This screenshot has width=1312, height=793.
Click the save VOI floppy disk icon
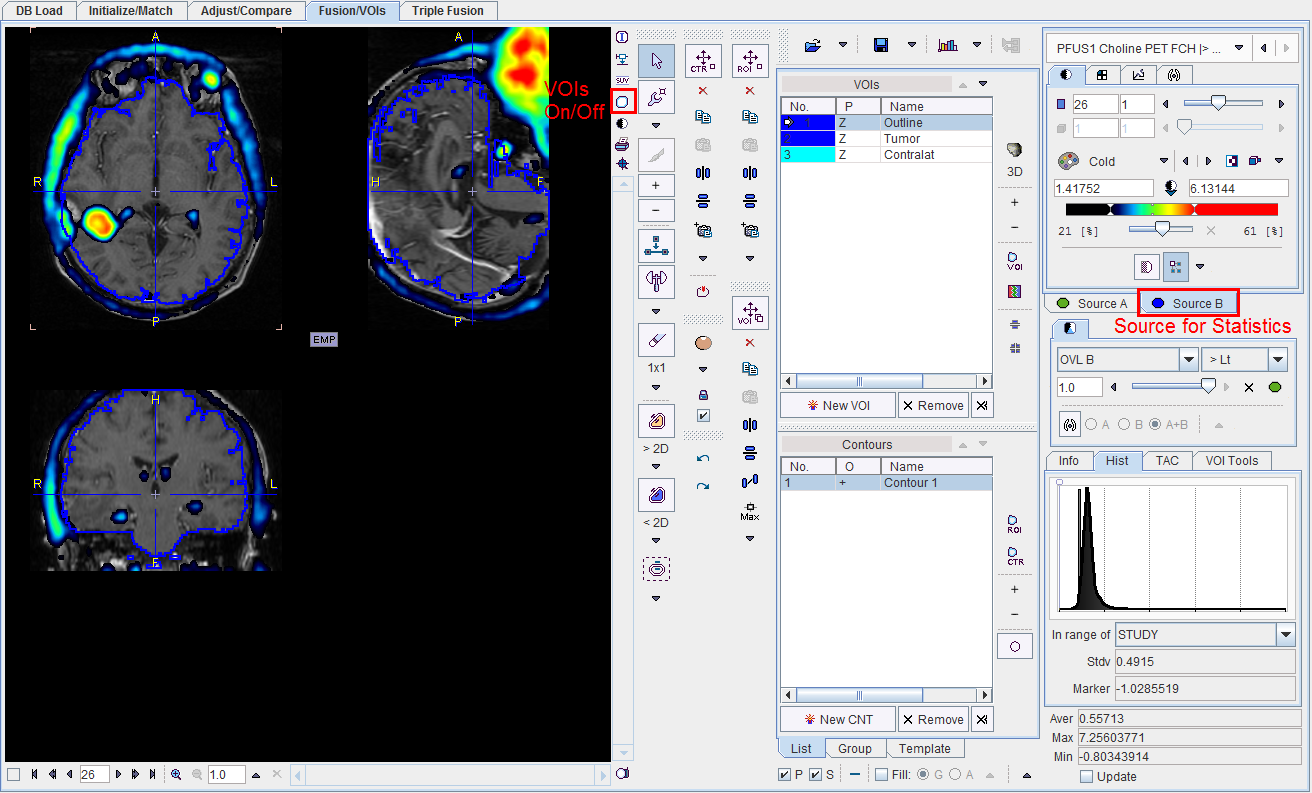(x=881, y=45)
